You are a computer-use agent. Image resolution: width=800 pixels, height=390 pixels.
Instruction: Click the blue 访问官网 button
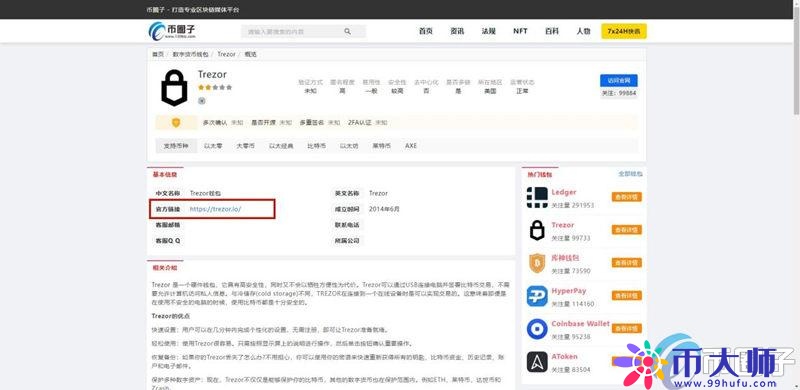click(x=618, y=81)
